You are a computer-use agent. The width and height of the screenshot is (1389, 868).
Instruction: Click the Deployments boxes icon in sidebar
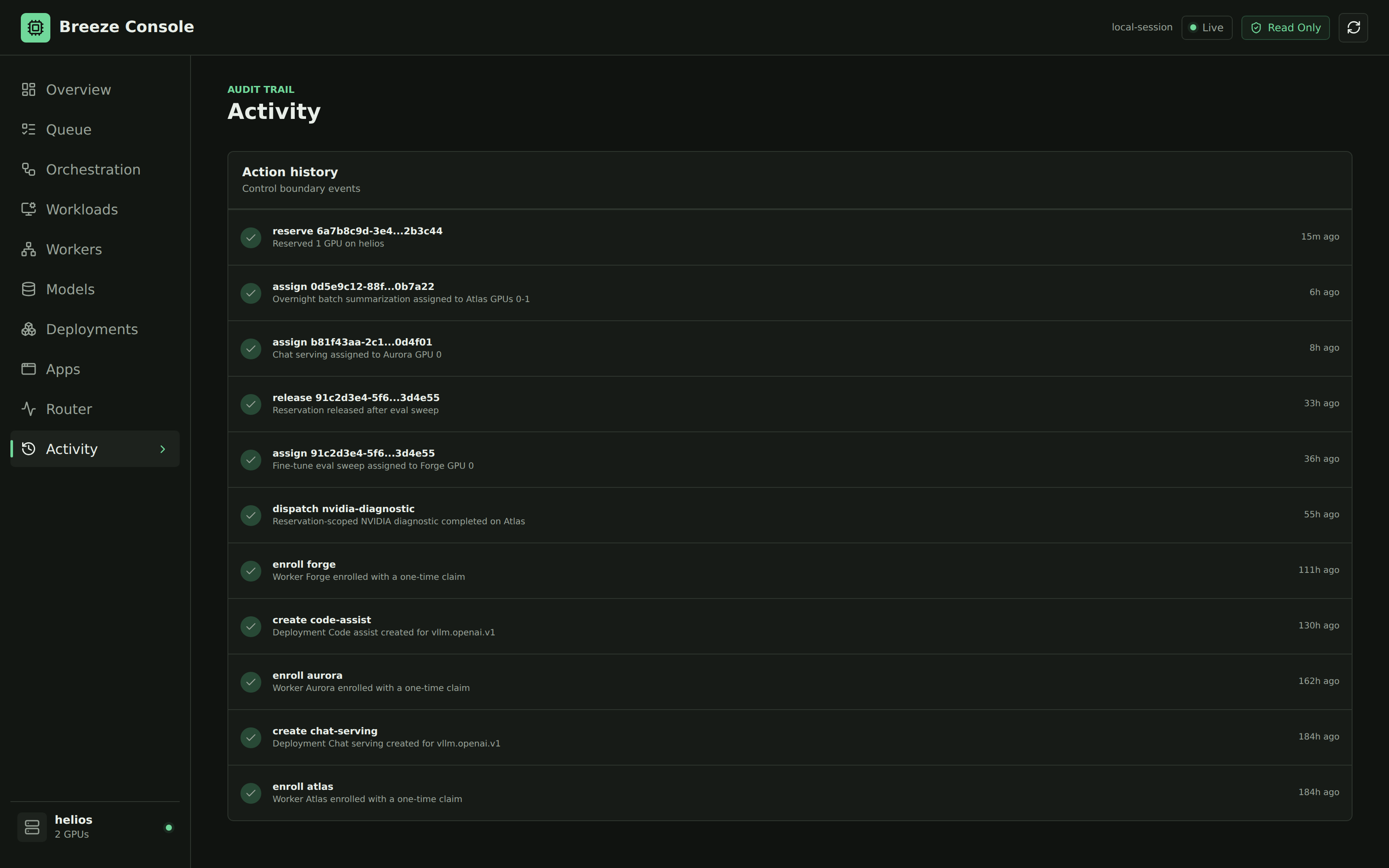tap(29, 329)
